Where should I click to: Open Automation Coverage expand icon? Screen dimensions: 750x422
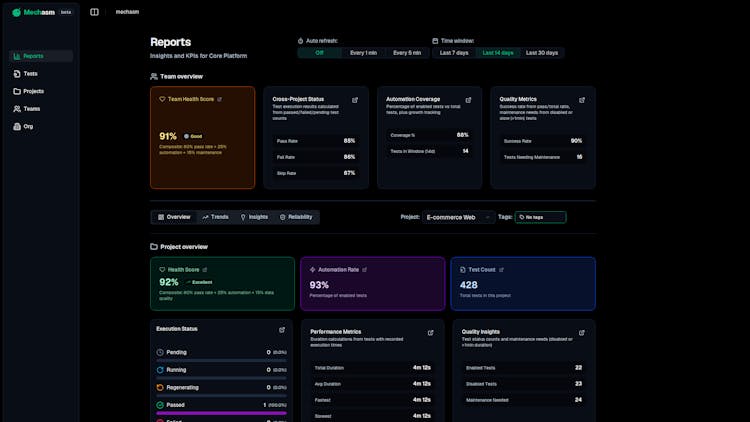tap(468, 100)
